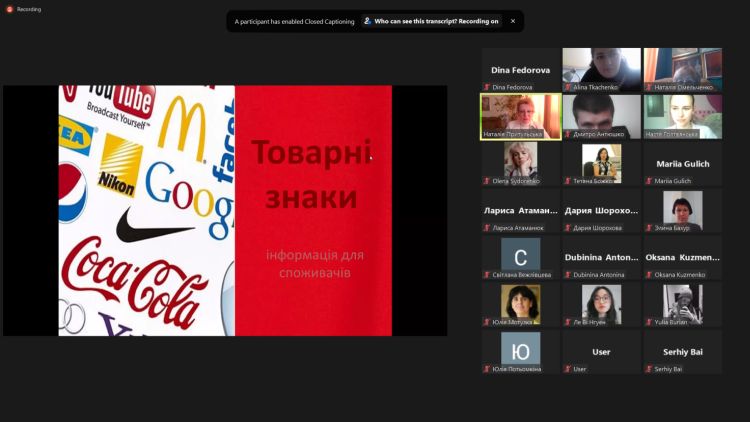Click the 'Ю' avatar participant tile
This screenshot has width=750, height=422.
pos(520,351)
